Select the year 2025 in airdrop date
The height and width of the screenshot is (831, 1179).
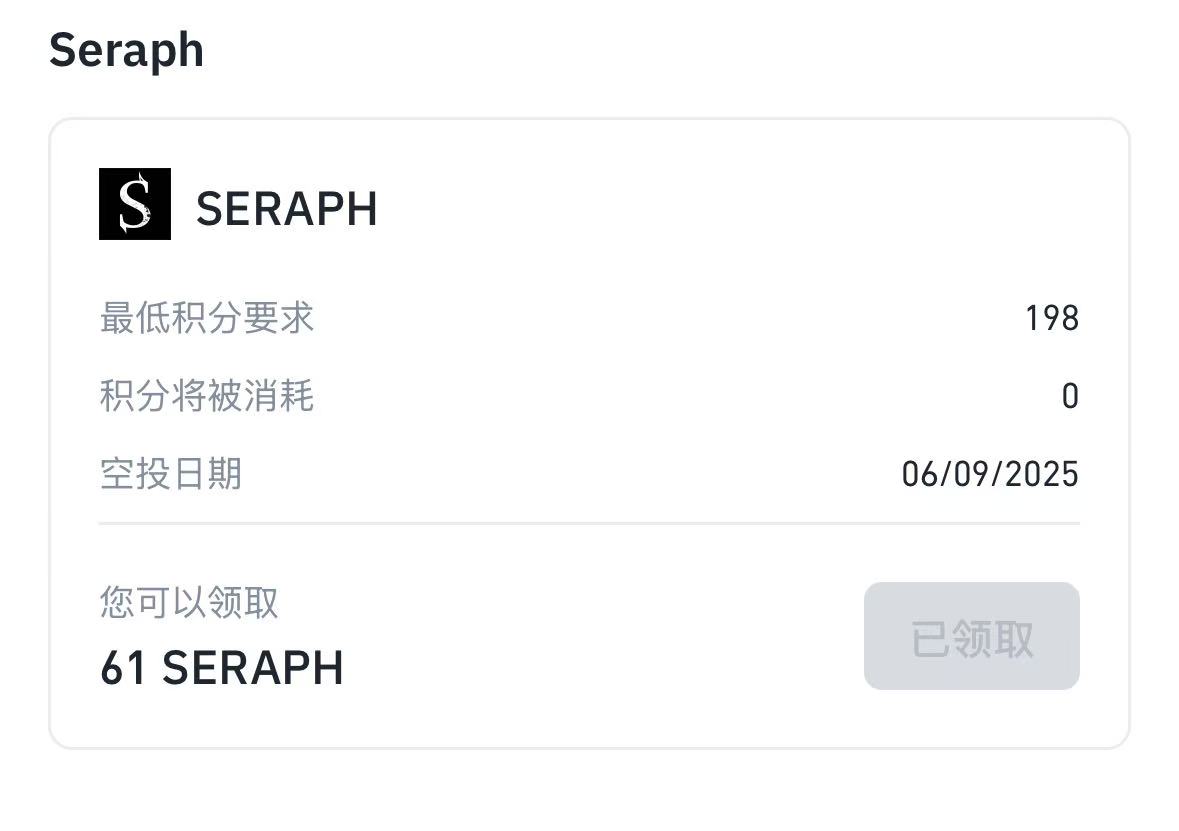pos(1041,475)
